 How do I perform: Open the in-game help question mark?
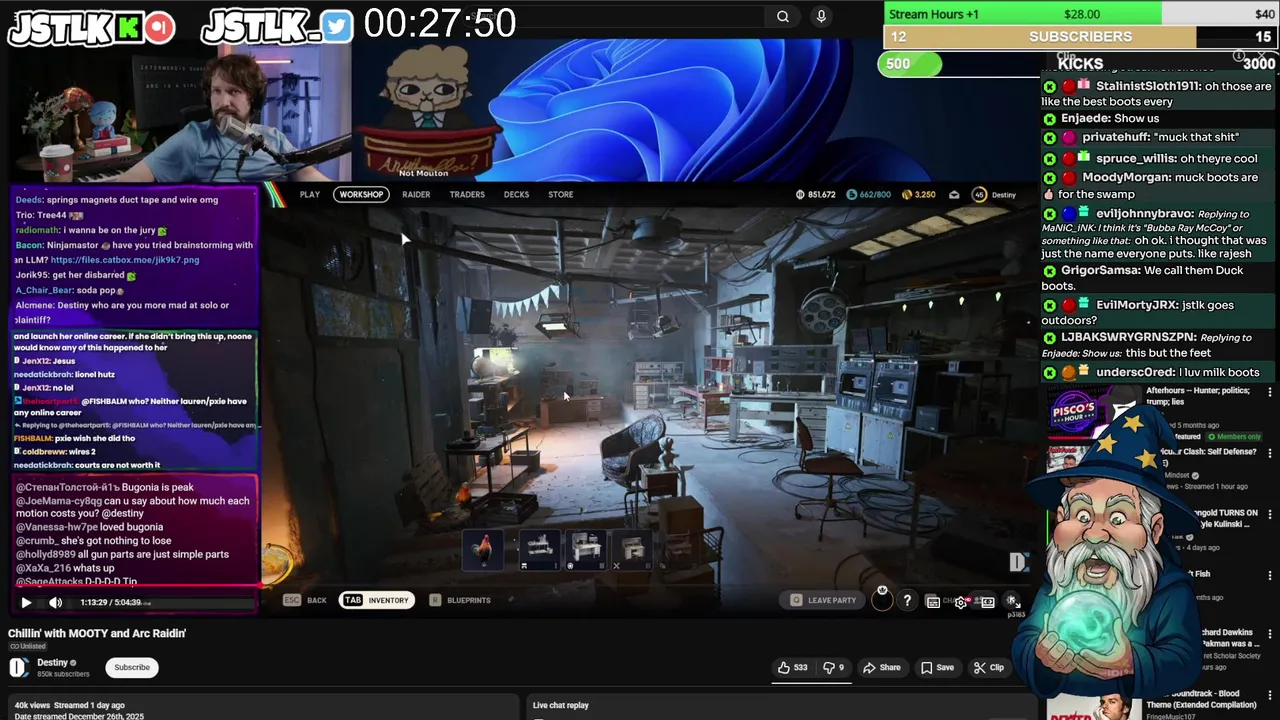coord(907,601)
